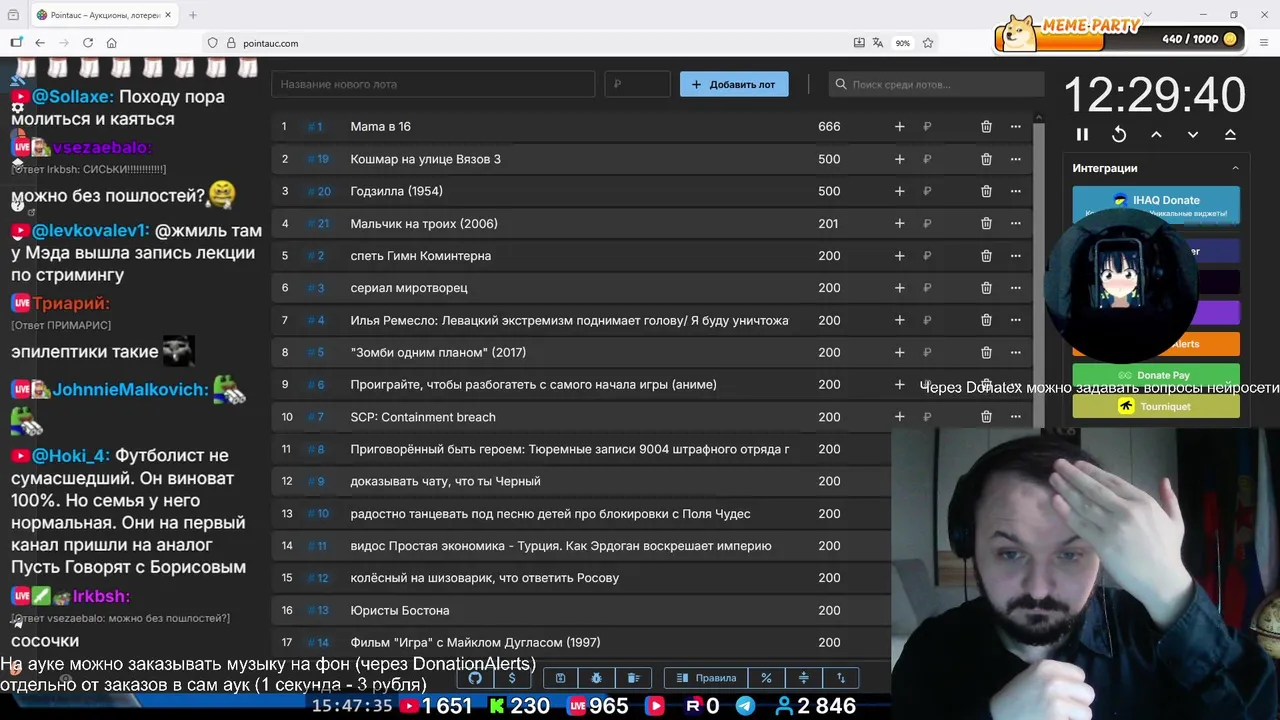1280x720 pixels.
Task: Click the double-up timer increase icon
Action: point(1230,134)
